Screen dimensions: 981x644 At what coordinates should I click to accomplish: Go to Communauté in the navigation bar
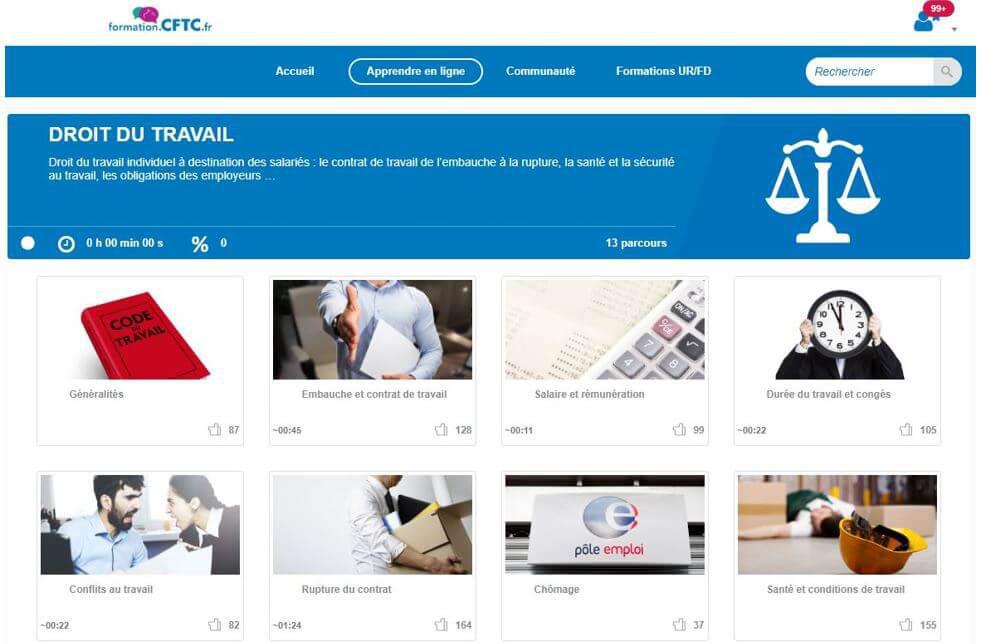pyautogui.click(x=541, y=71)
